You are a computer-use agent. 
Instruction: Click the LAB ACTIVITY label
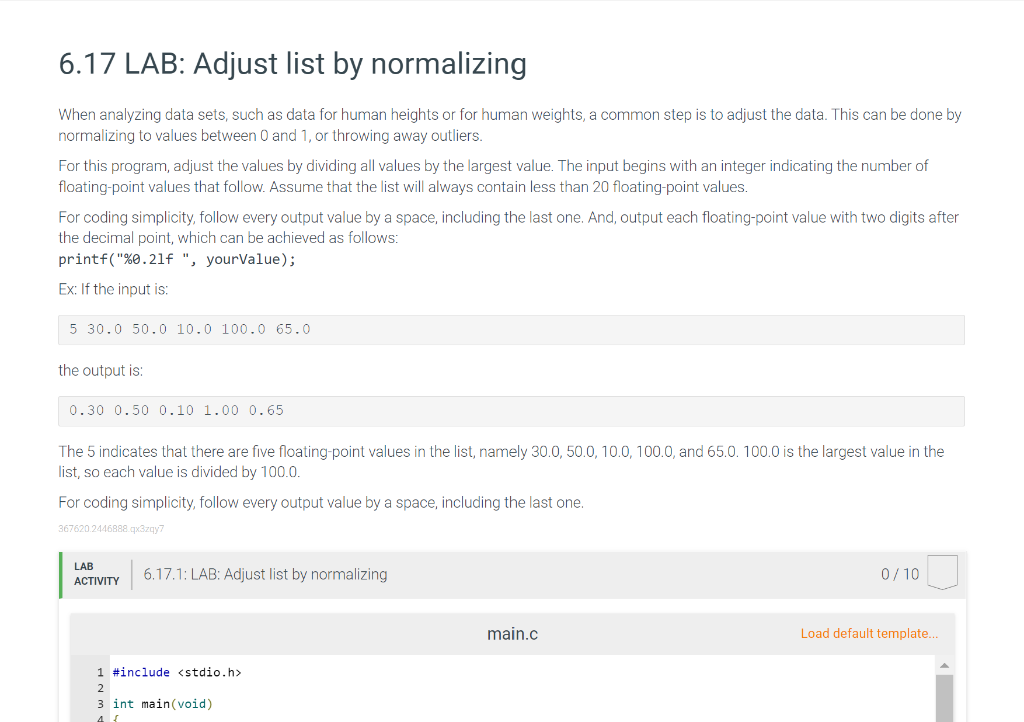click(x=95, y=574)
